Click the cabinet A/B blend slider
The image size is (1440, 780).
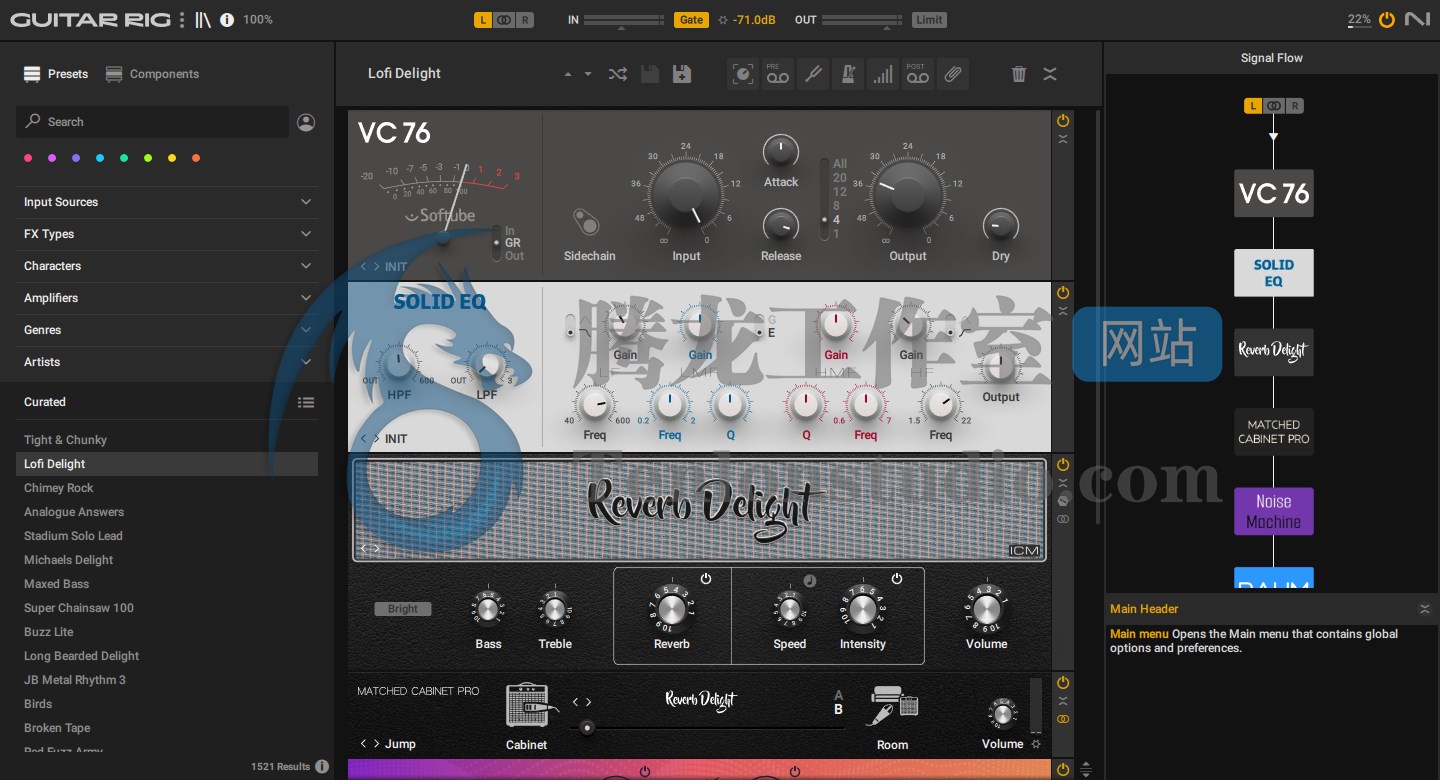[710, 727]
